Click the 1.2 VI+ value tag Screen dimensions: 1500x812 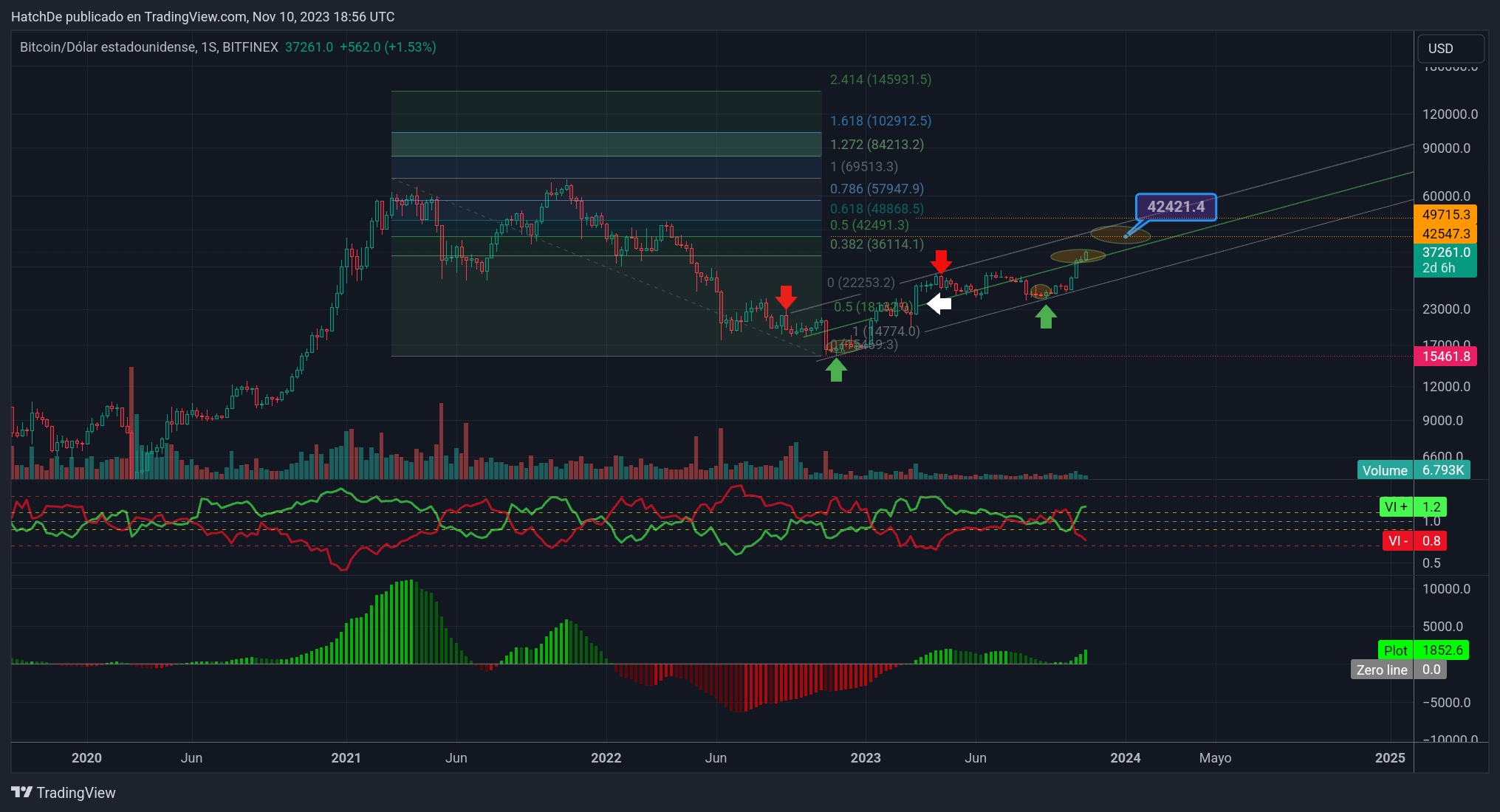[x=1431, y=506]
